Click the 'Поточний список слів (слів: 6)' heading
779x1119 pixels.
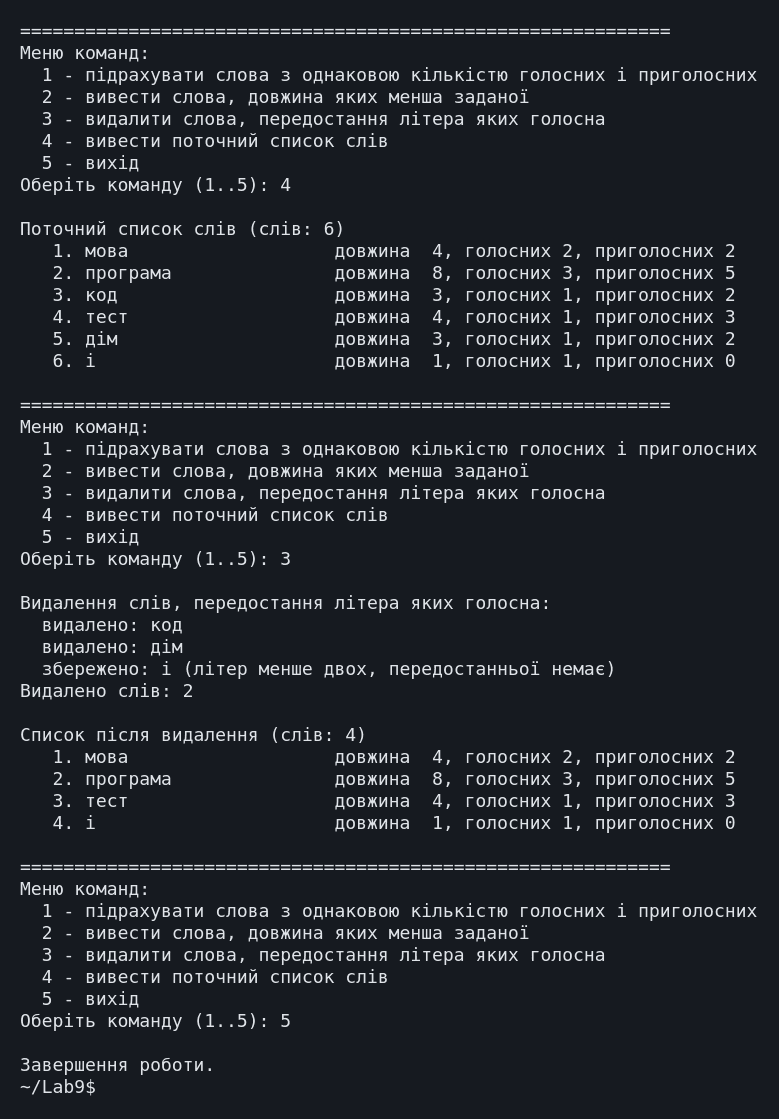coord(182,229)
